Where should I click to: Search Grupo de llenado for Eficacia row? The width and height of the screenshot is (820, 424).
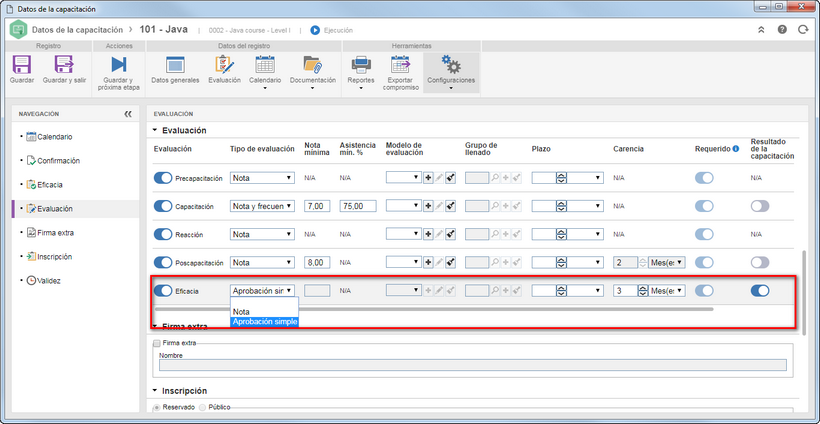tap(495, 291)
